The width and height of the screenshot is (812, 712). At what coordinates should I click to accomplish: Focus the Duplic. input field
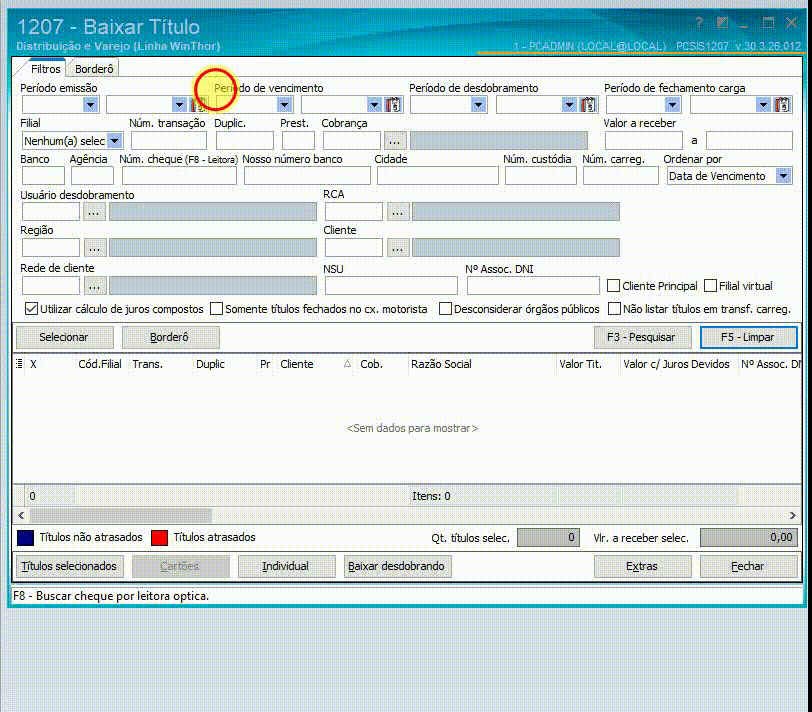point(244,141)
